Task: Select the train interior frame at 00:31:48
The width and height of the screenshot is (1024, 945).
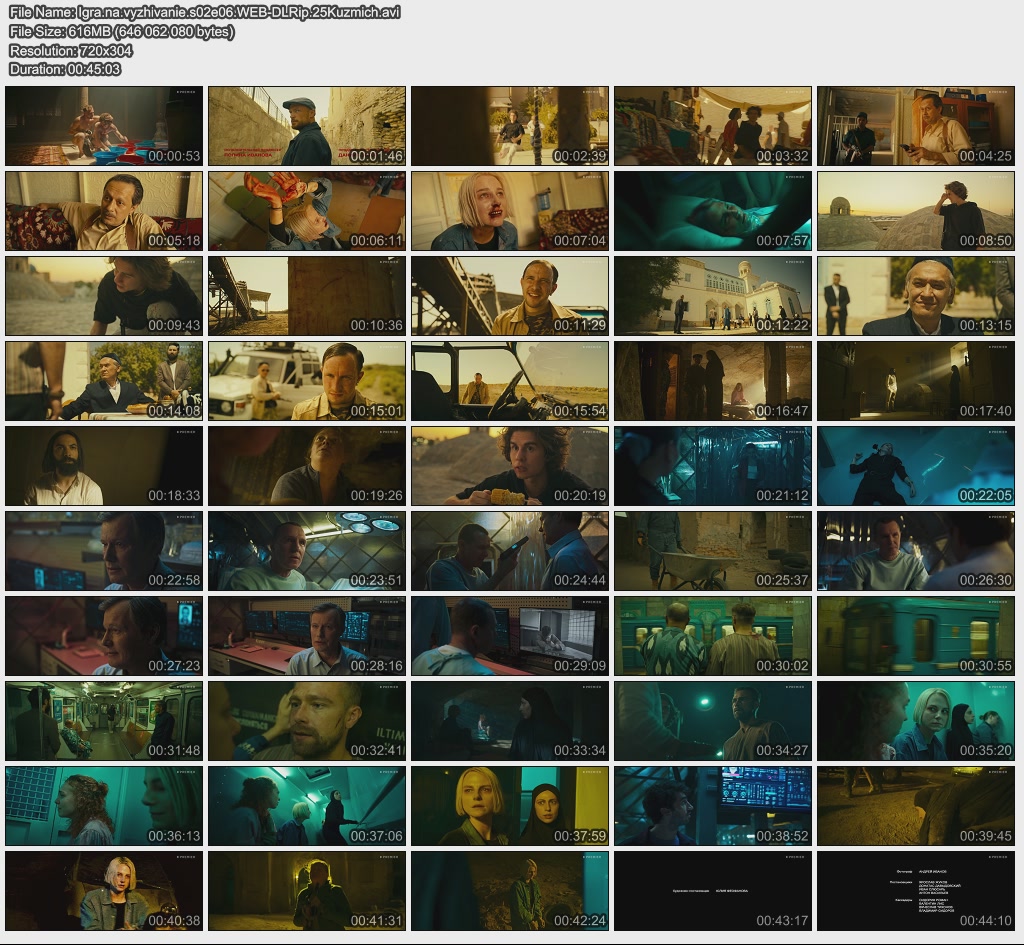Action: pos(104,721)
